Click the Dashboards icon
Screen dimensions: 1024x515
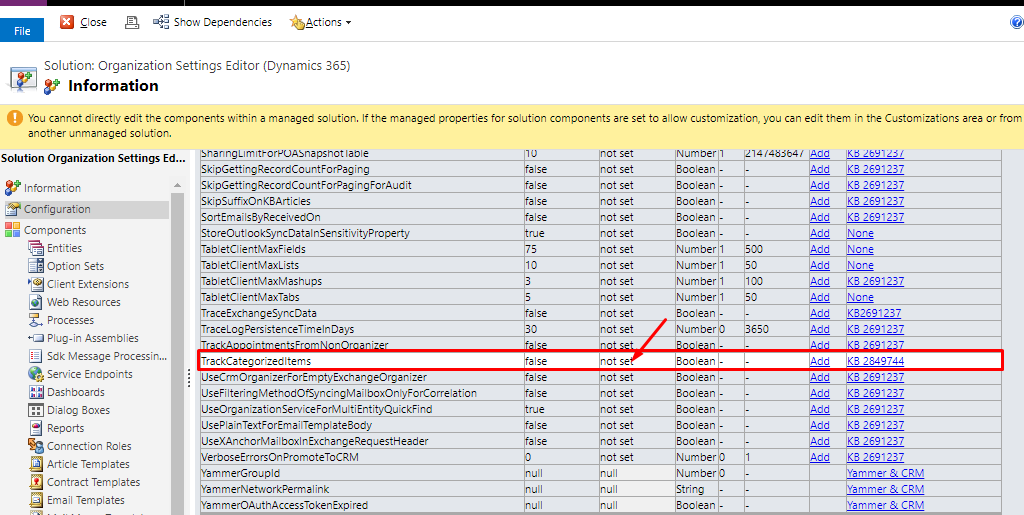click(x=36, y=392)
